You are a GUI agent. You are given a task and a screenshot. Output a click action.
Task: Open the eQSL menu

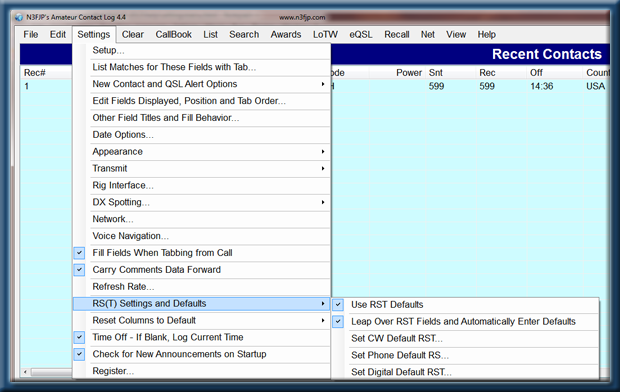(361, 34)
